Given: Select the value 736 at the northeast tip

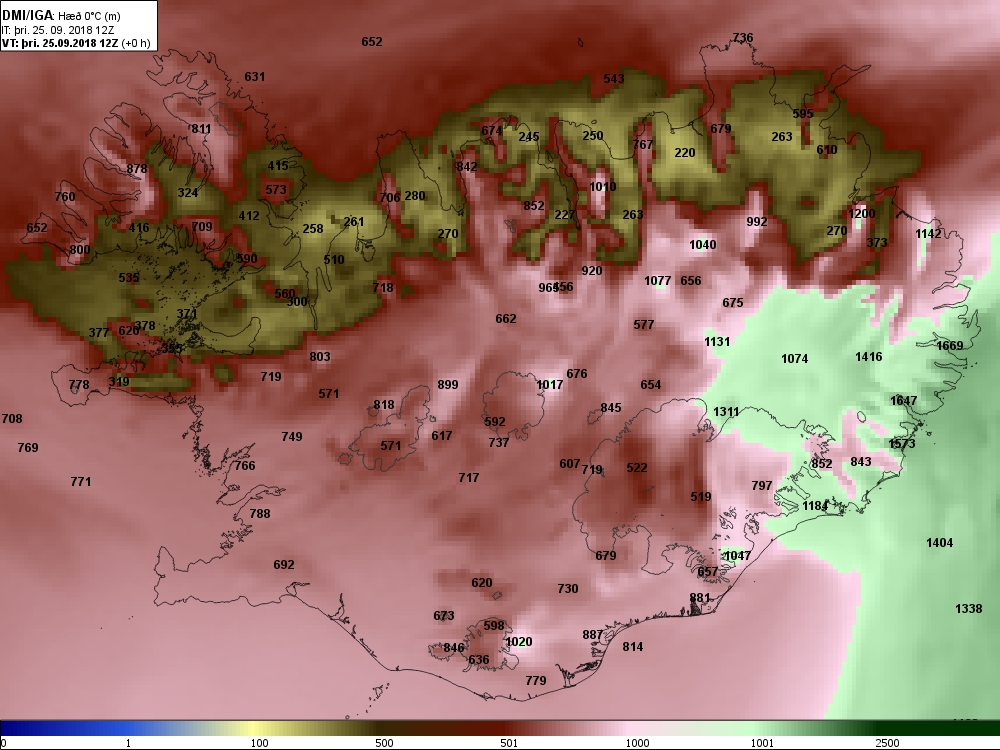Looking at the screenshot, I should (743, 38).
